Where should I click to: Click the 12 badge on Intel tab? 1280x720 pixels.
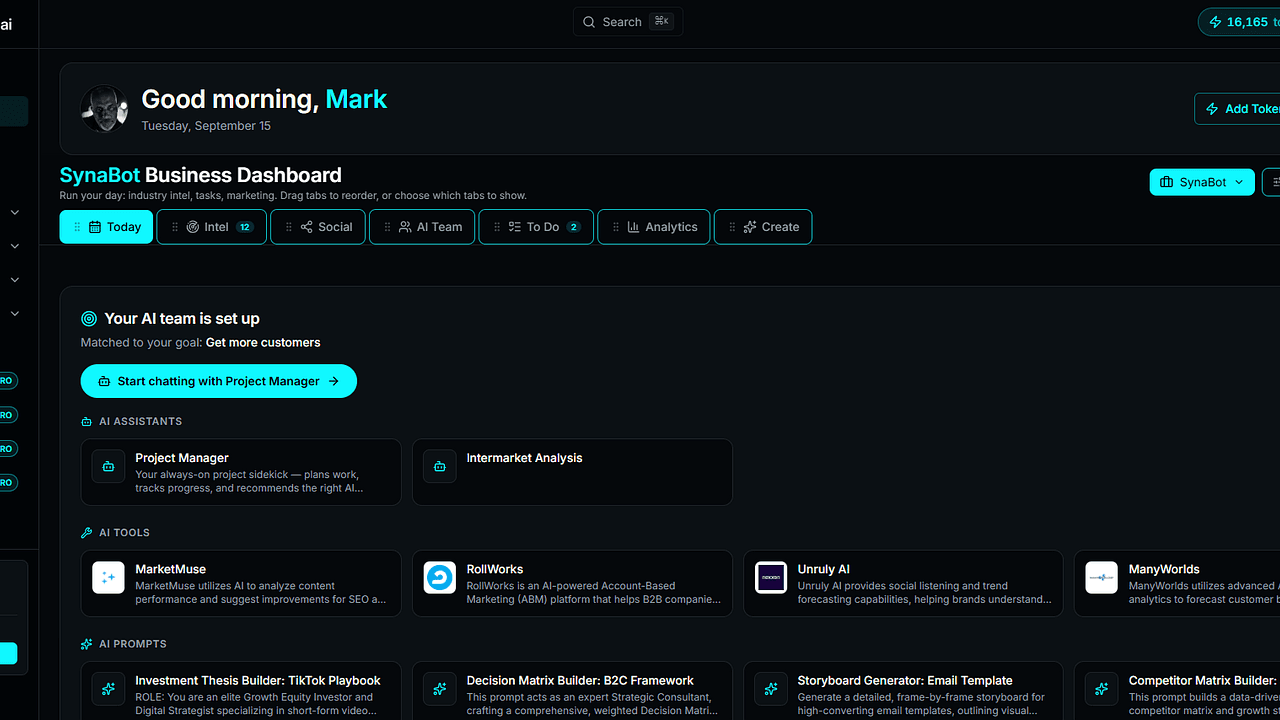(x=244, y=227)
